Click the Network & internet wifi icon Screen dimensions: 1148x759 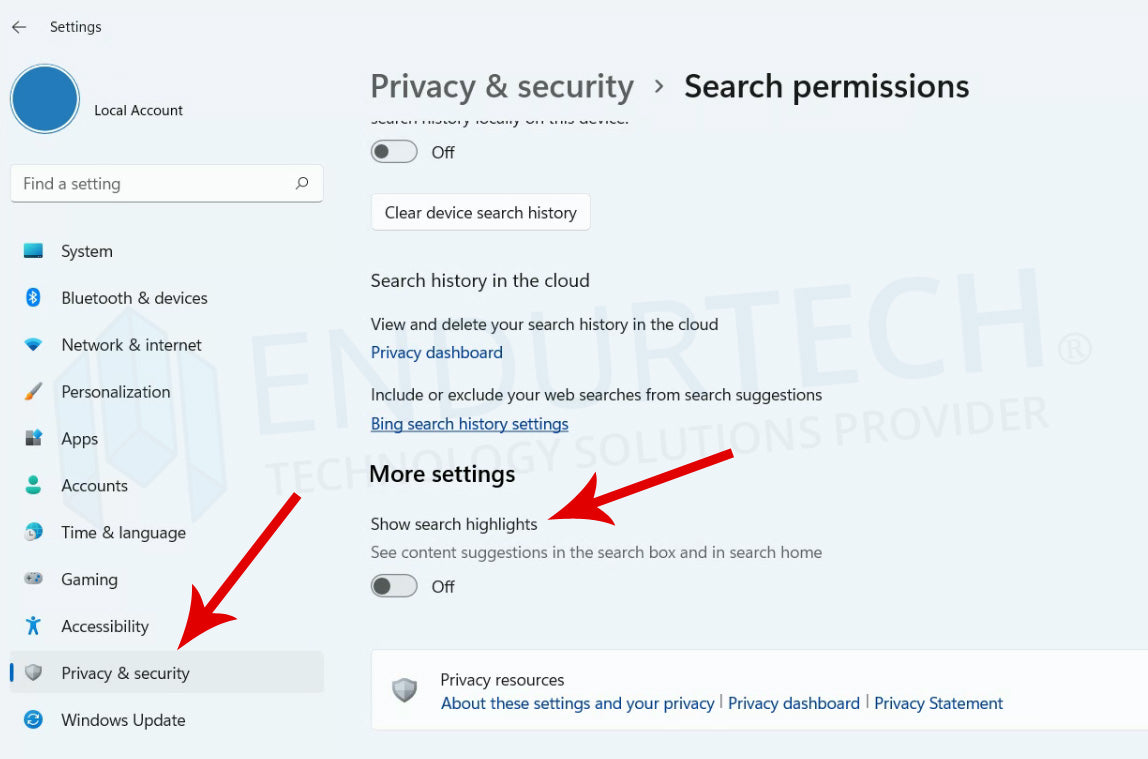[x=34, y=345]
